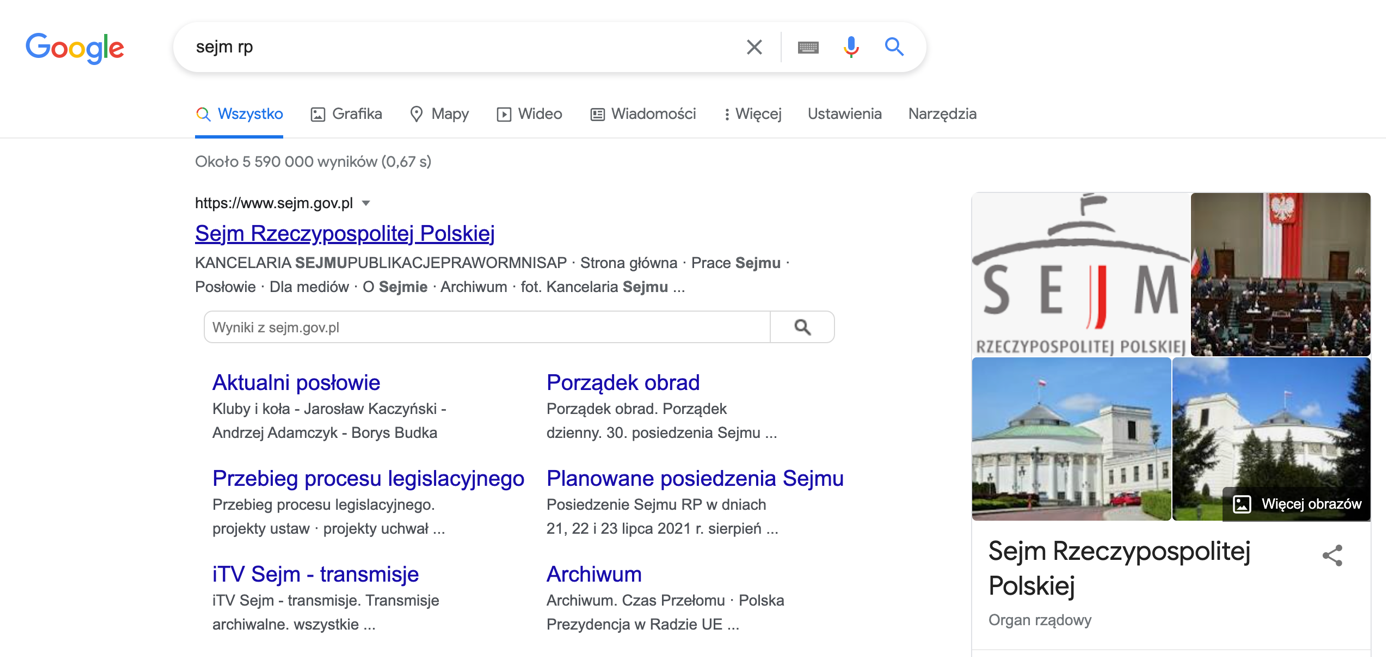Click the https://www.sejm.gov.pl URL text
The width and height of the screenshot is (1386, 657).
274,203
